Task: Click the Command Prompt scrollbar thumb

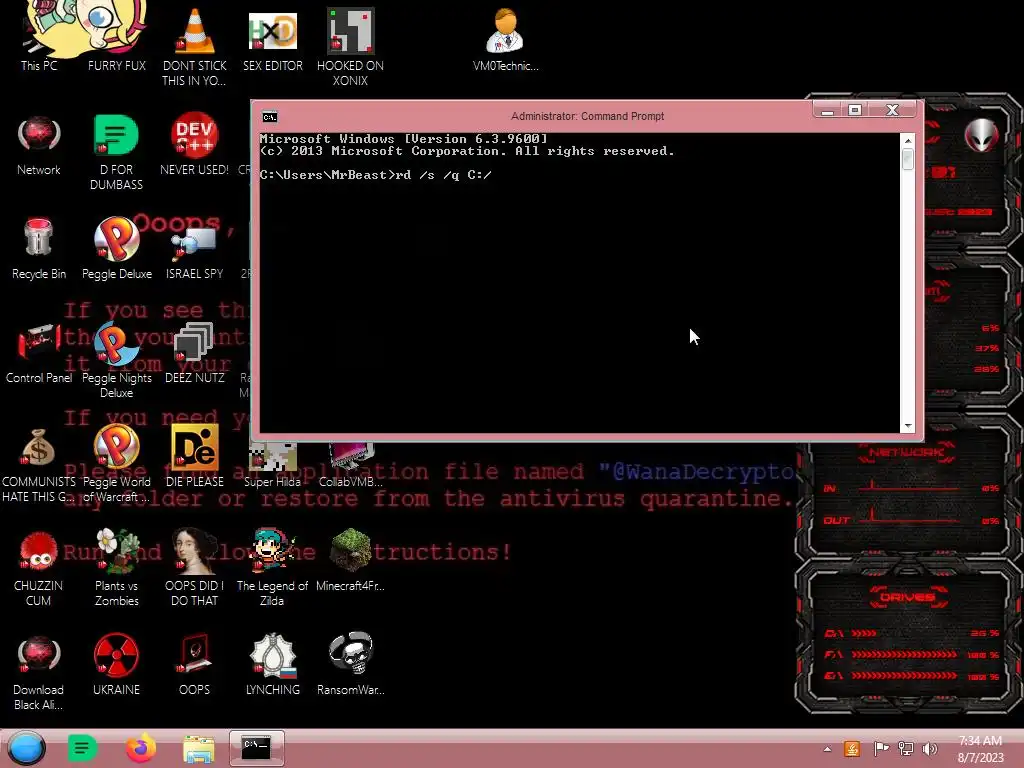Action: (x=907, y=159)
